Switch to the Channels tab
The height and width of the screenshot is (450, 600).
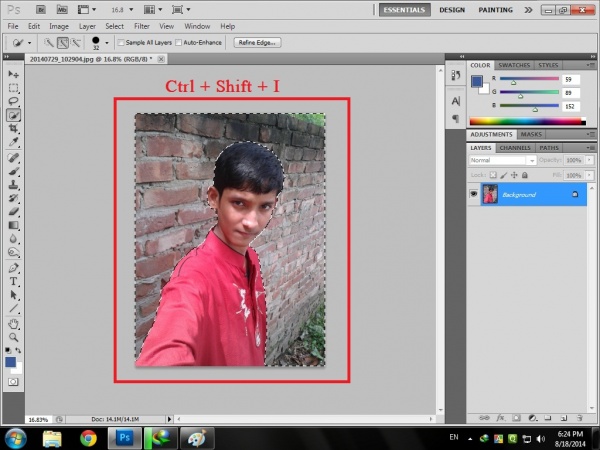515,148
